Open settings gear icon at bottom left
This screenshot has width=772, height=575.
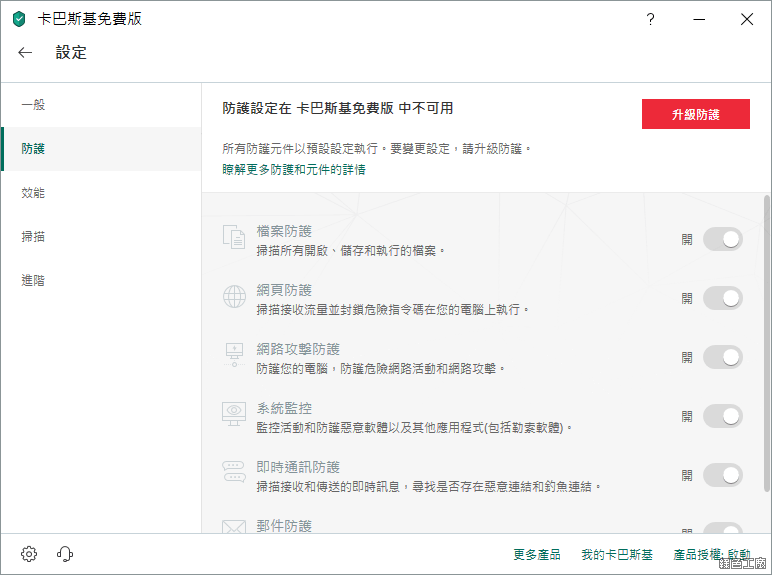pyautogui.click(x=29, y=554)
